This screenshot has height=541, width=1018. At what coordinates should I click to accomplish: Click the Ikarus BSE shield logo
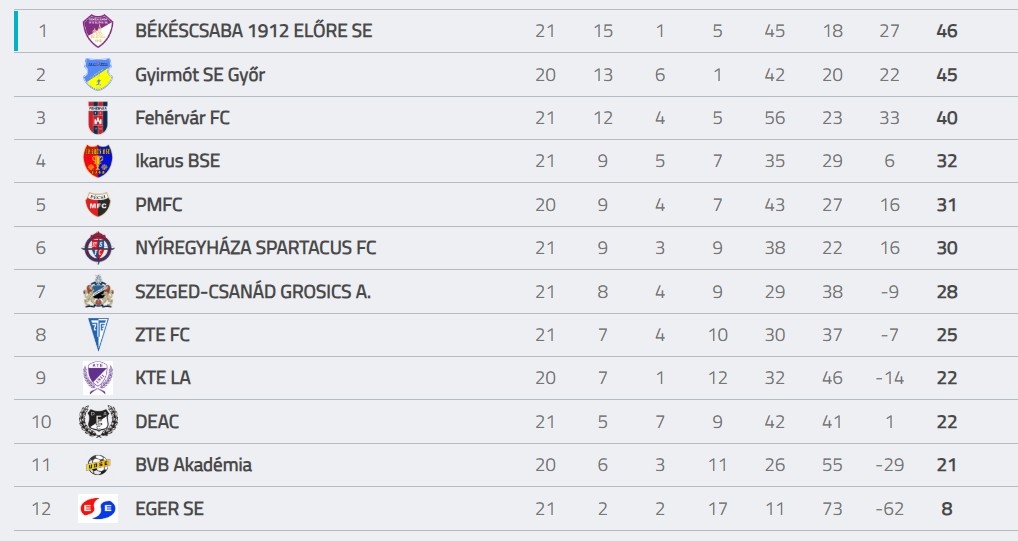click(98, 161)
